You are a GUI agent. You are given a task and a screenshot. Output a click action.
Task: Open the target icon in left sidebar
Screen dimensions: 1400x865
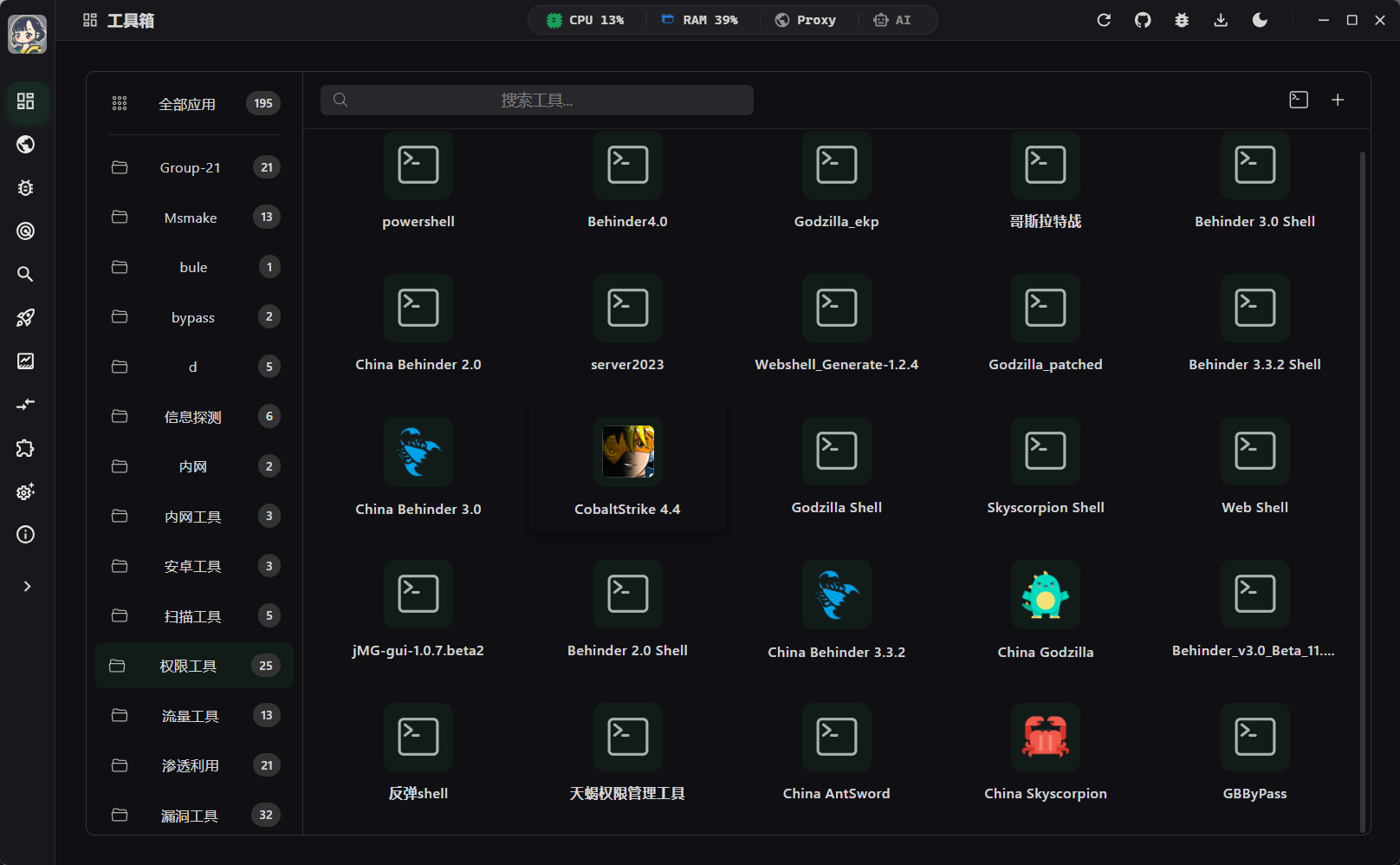(26, 231)
